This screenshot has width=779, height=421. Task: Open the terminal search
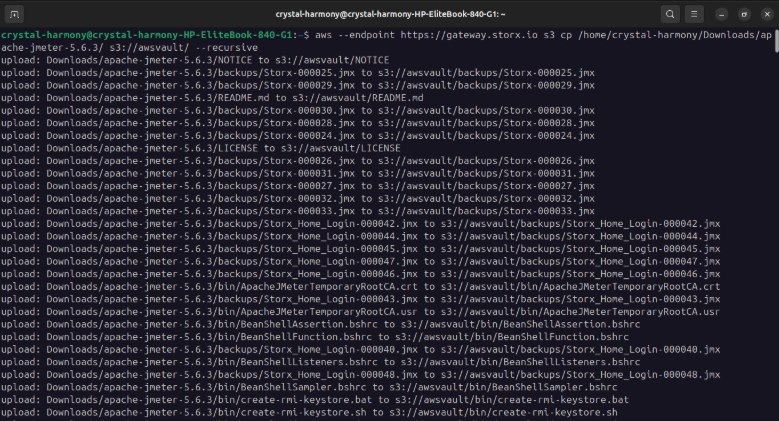pos(670,14)
